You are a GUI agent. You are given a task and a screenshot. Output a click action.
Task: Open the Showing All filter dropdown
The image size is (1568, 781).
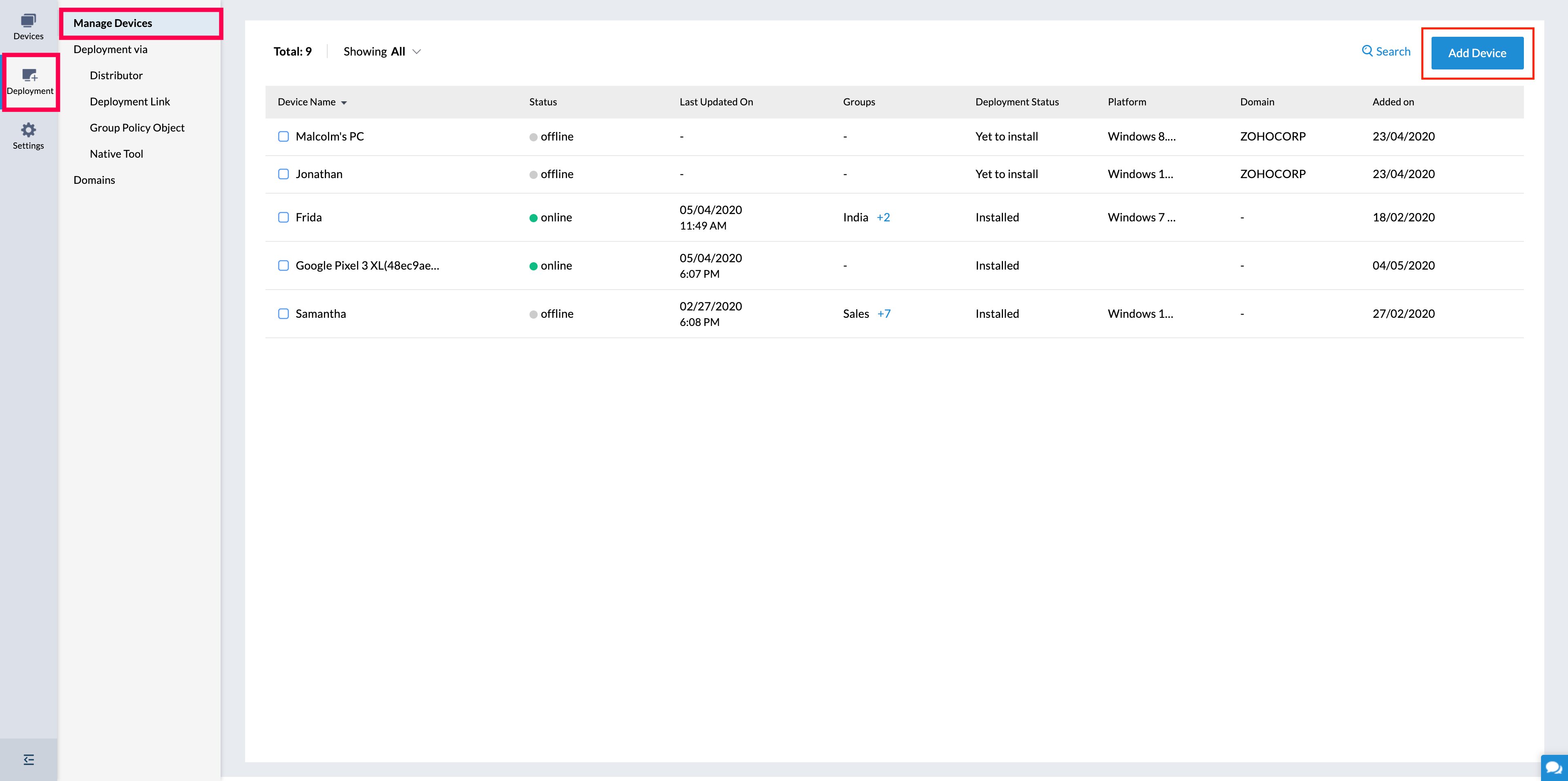[382, 51]
